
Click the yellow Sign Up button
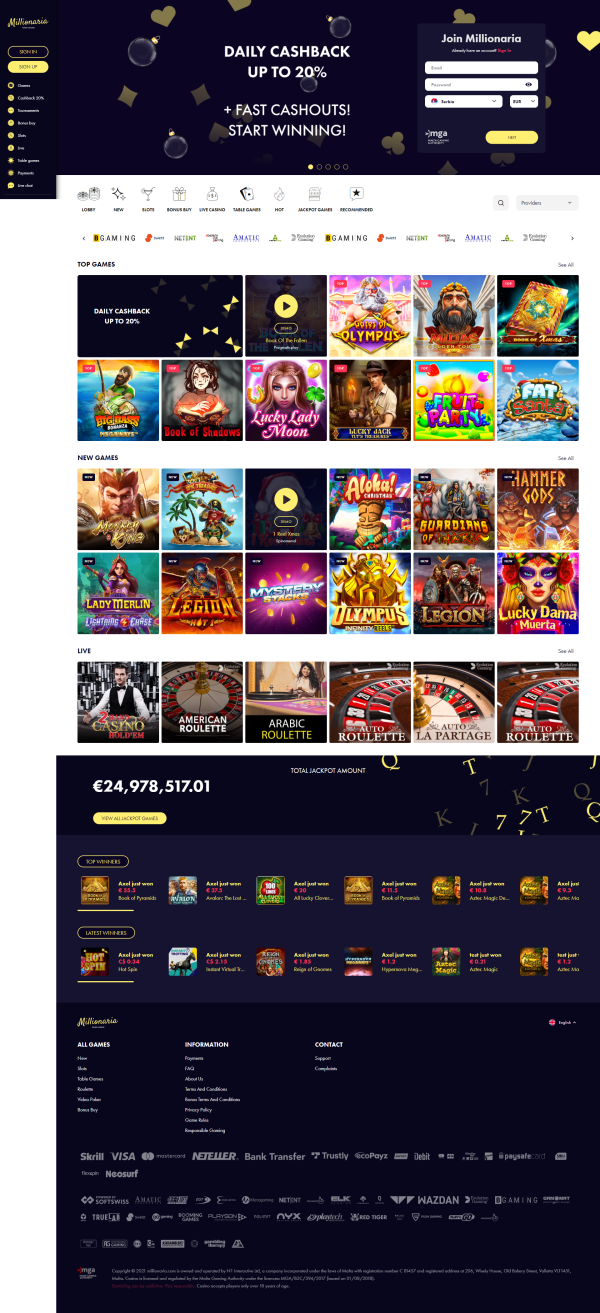point(28,67)
